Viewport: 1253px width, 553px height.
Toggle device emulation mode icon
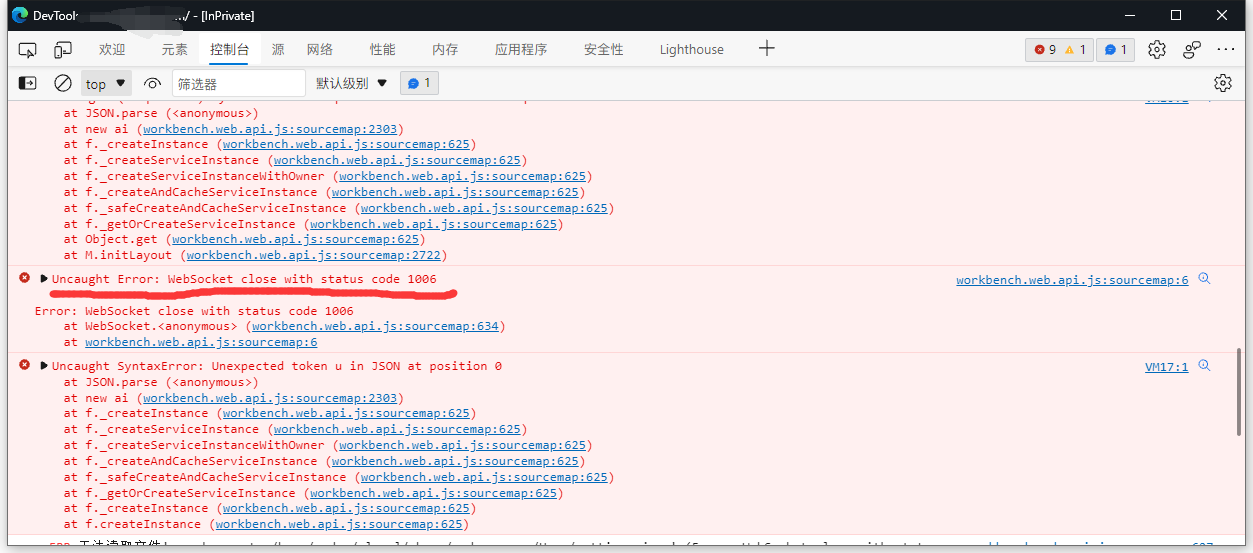[x=63, y=49]
